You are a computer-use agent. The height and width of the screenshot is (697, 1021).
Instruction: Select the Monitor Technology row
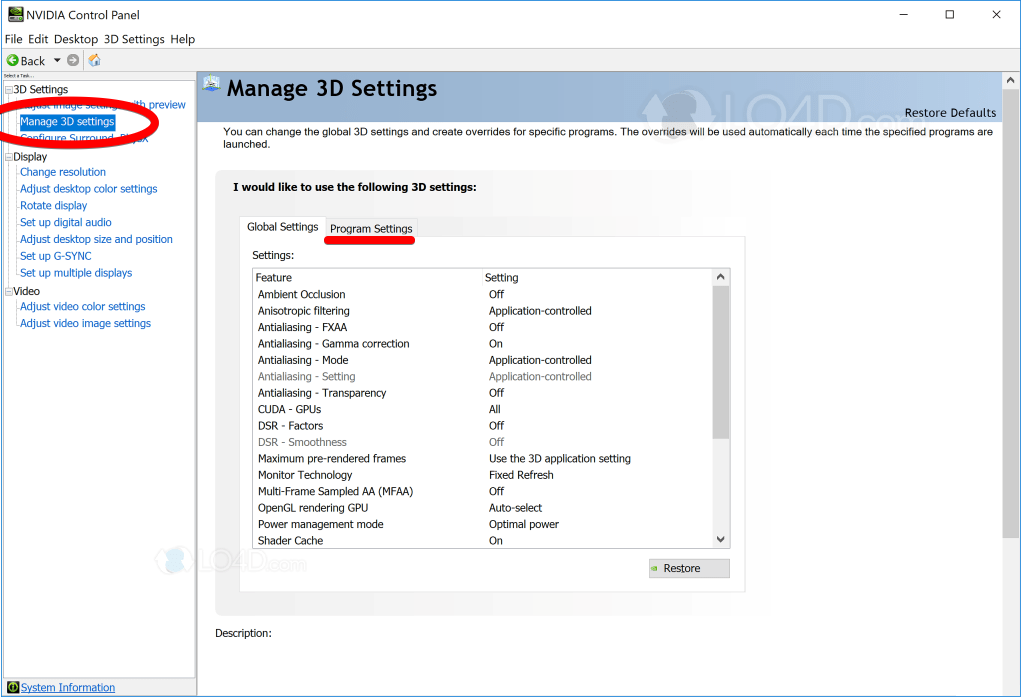point(483,476)
